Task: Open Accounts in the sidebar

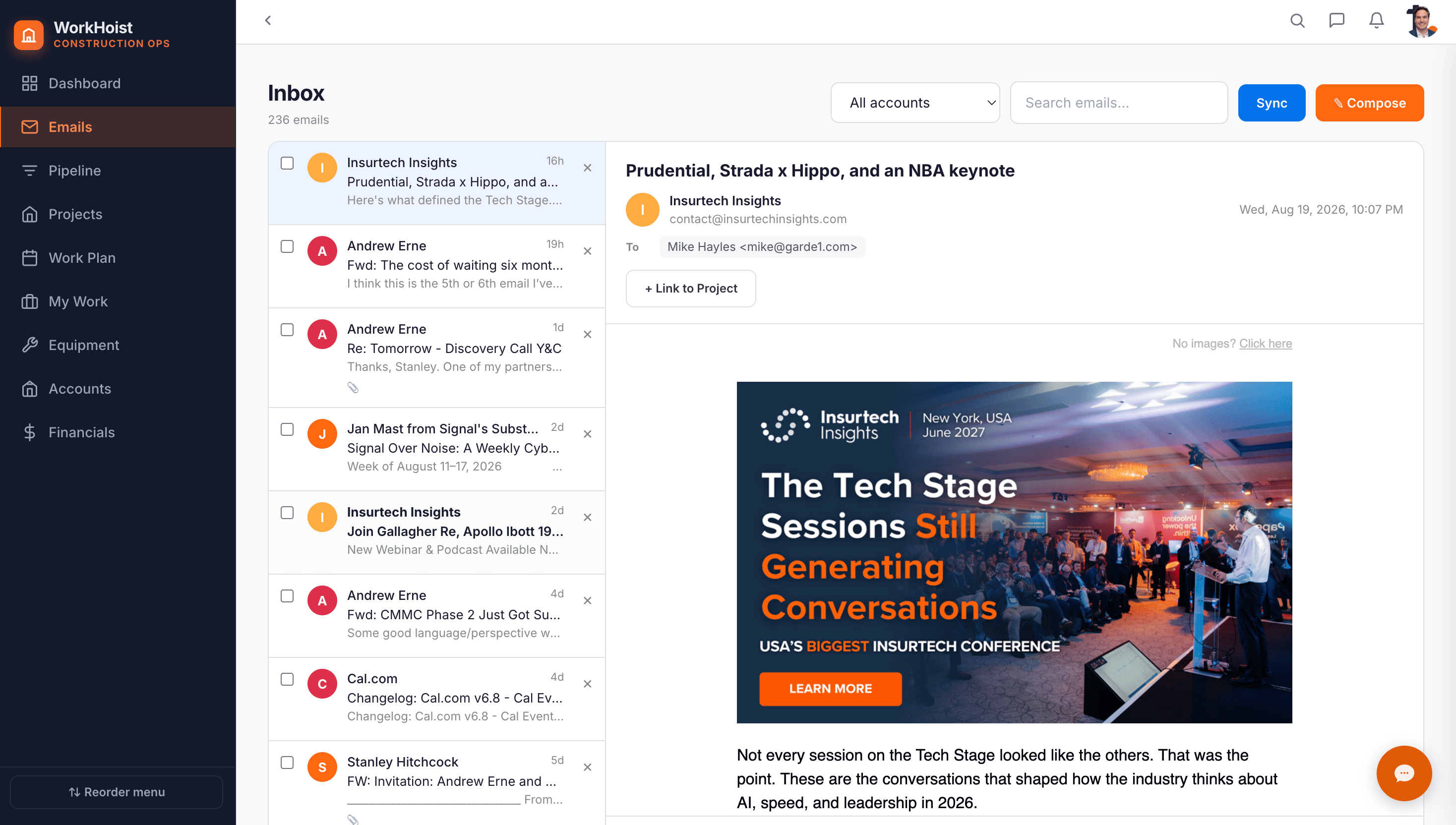Action: 118,389
